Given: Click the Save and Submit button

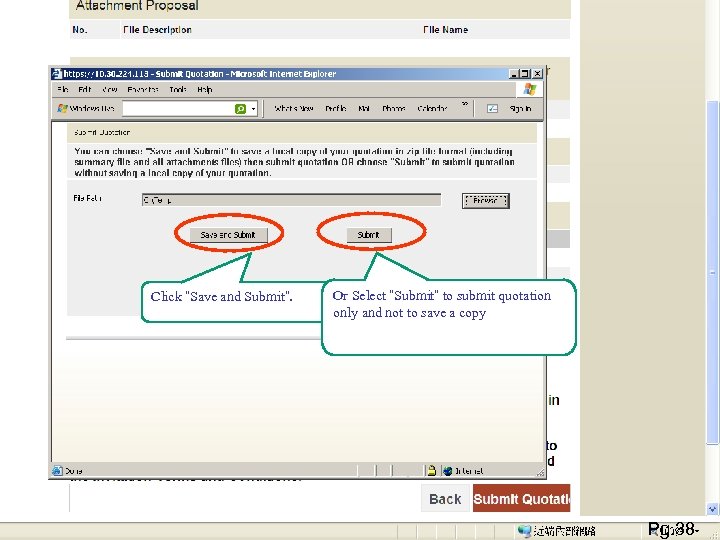Looking at the screenshot, I should pyautogui.click(x=228, y=235).
